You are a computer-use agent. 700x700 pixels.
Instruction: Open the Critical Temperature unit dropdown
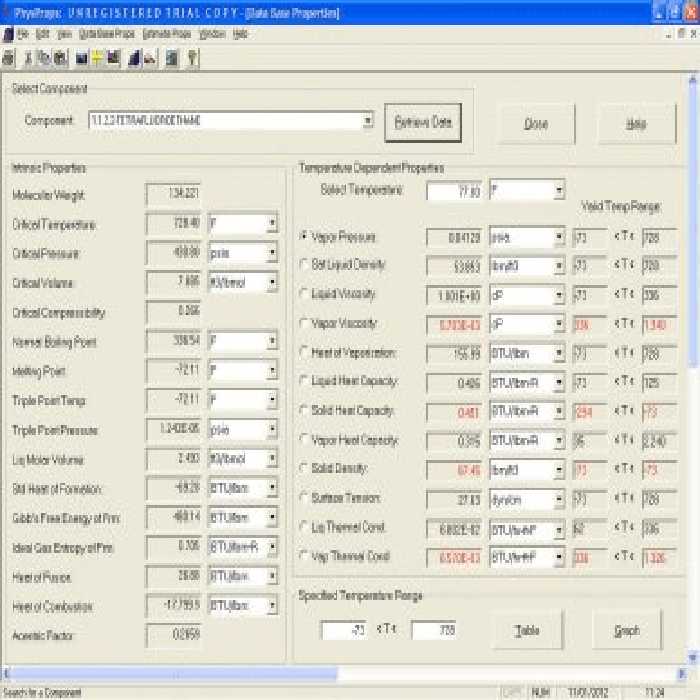tap(272, 223)
